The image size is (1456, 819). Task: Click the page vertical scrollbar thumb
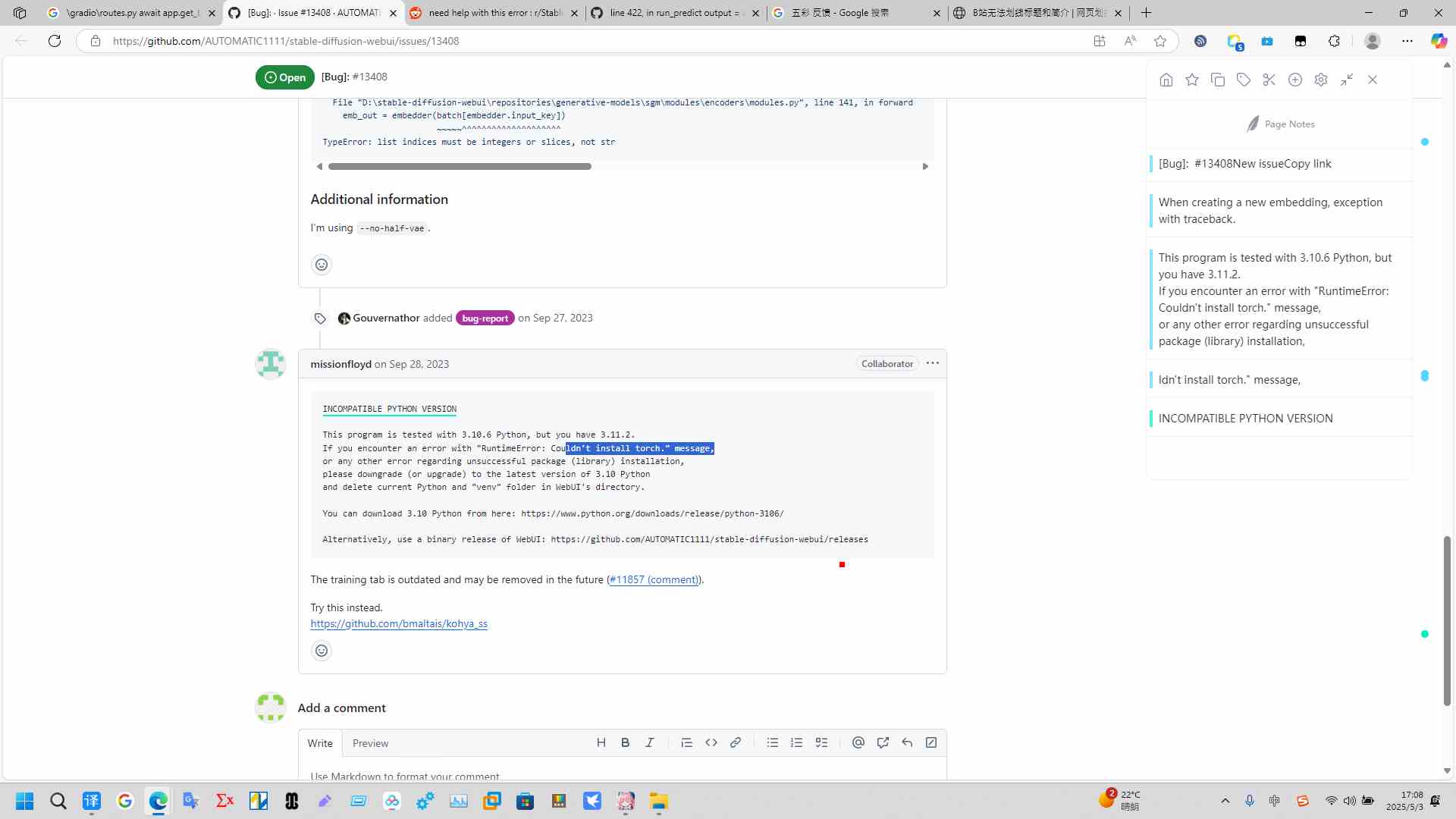point(1447,622)
